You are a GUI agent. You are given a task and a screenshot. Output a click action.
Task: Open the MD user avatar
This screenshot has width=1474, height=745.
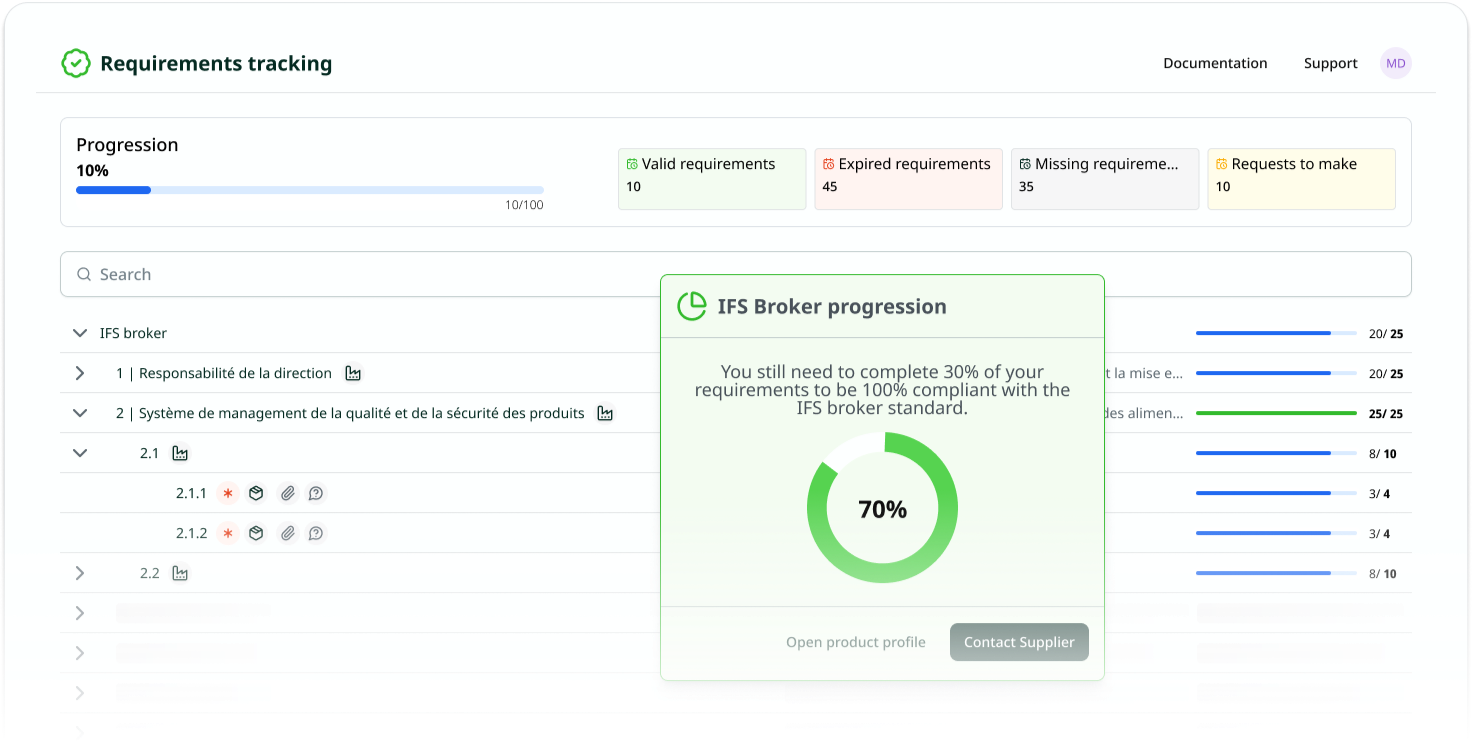[1395, 63]
